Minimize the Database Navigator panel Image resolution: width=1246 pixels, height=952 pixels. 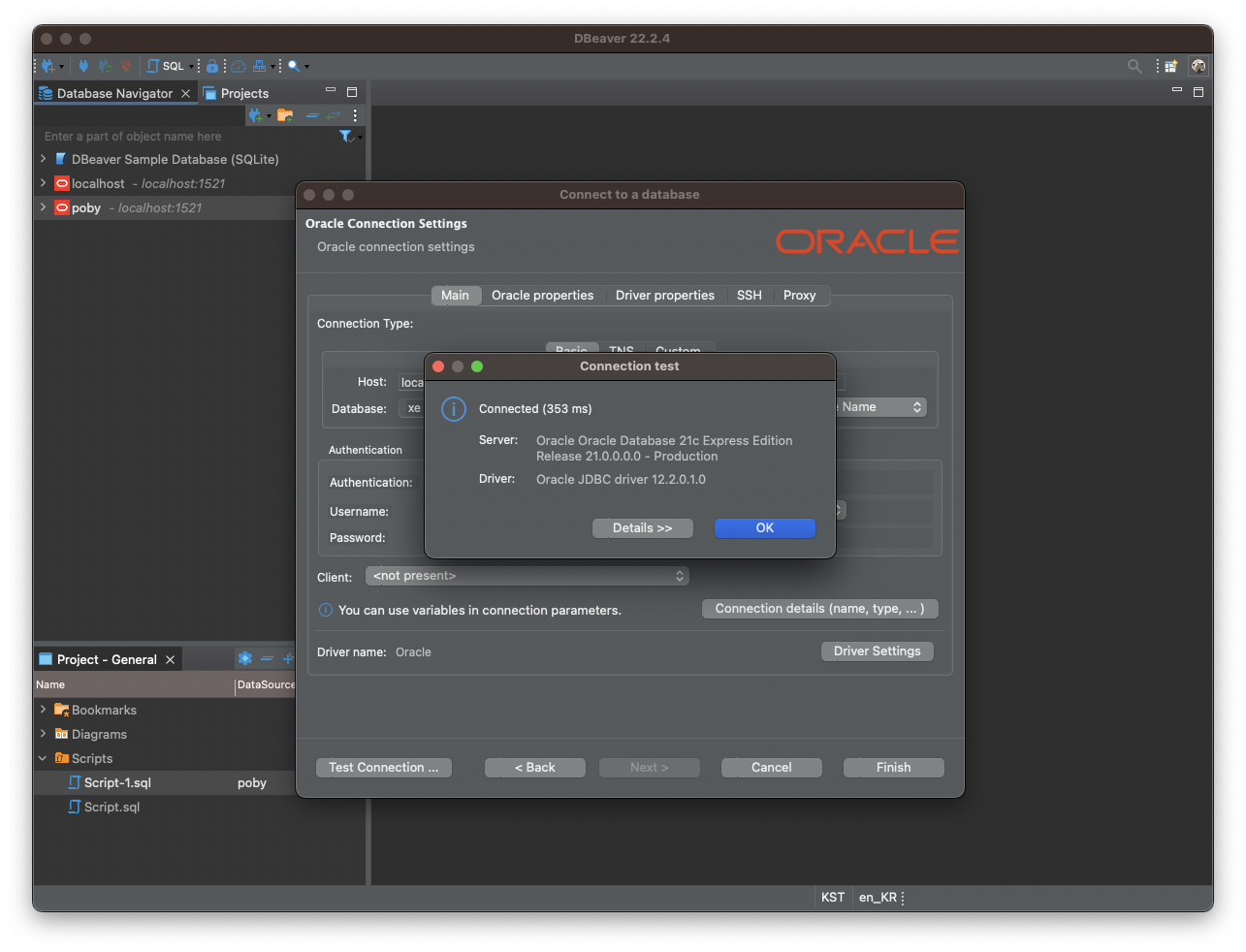point(331,90)
